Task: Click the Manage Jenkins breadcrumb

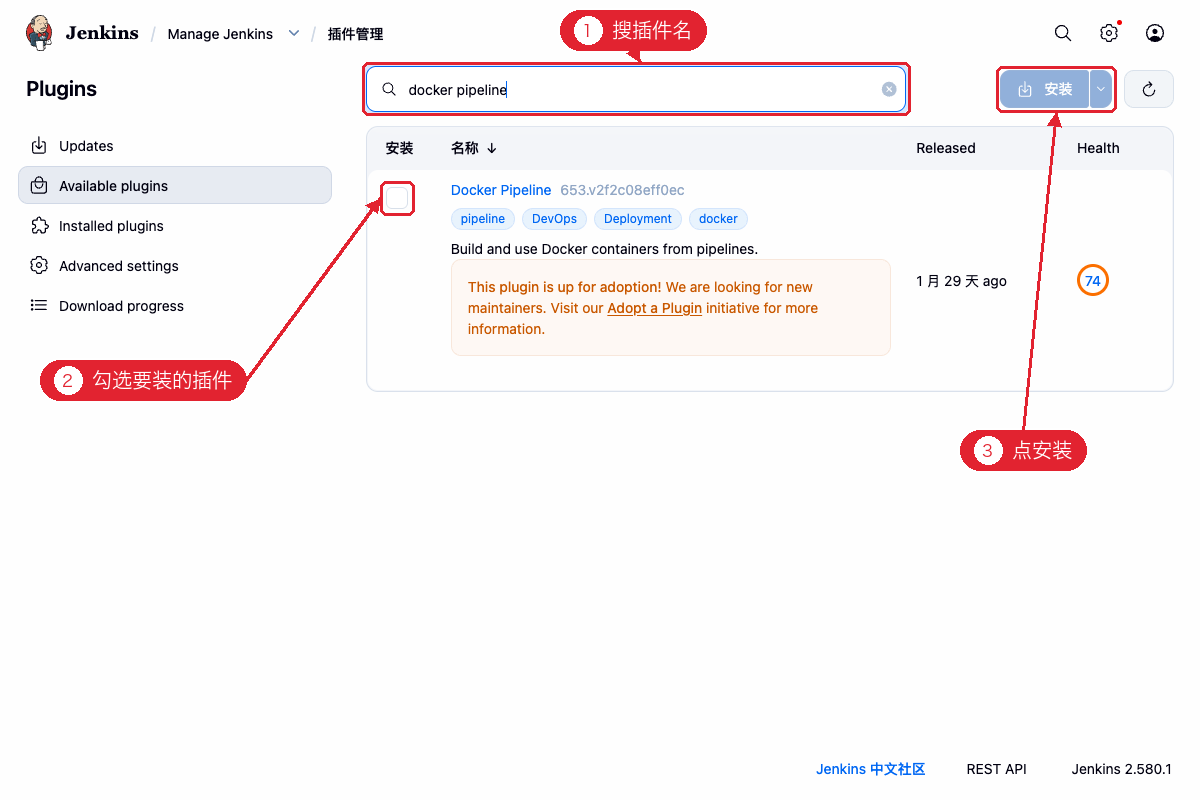Action: [220, 34]
